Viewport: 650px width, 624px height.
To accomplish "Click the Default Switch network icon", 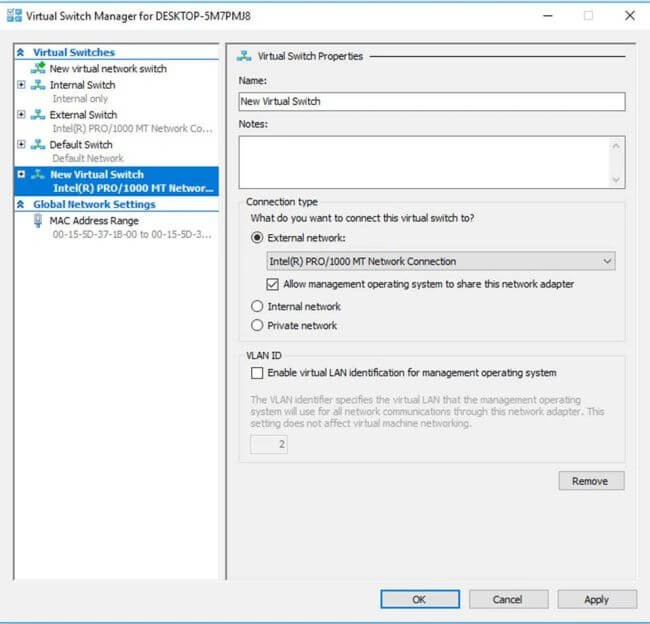I will coord(38,144).
